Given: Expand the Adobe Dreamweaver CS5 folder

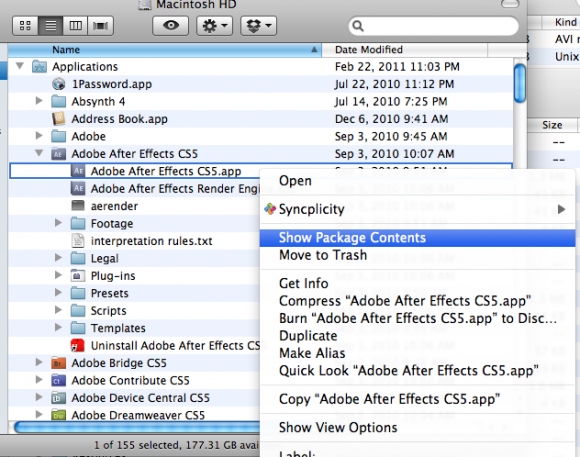Looking at the screenshot, I should tap(39, 414).
